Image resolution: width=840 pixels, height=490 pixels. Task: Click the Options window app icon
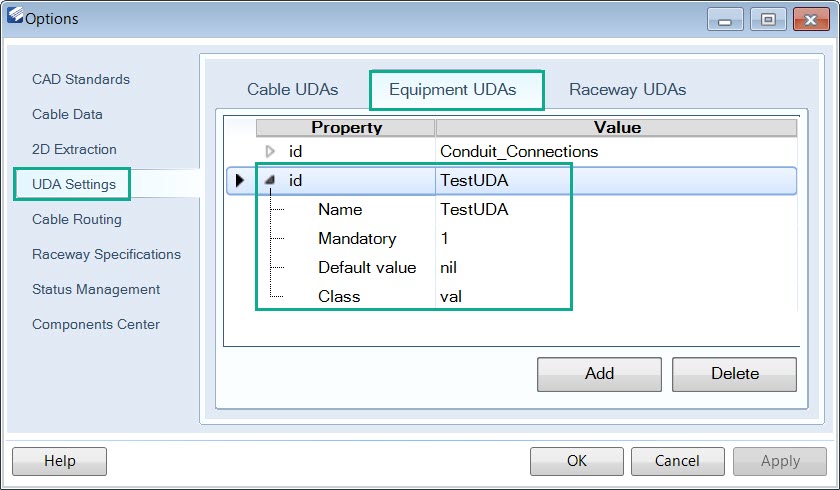[15, 15]
